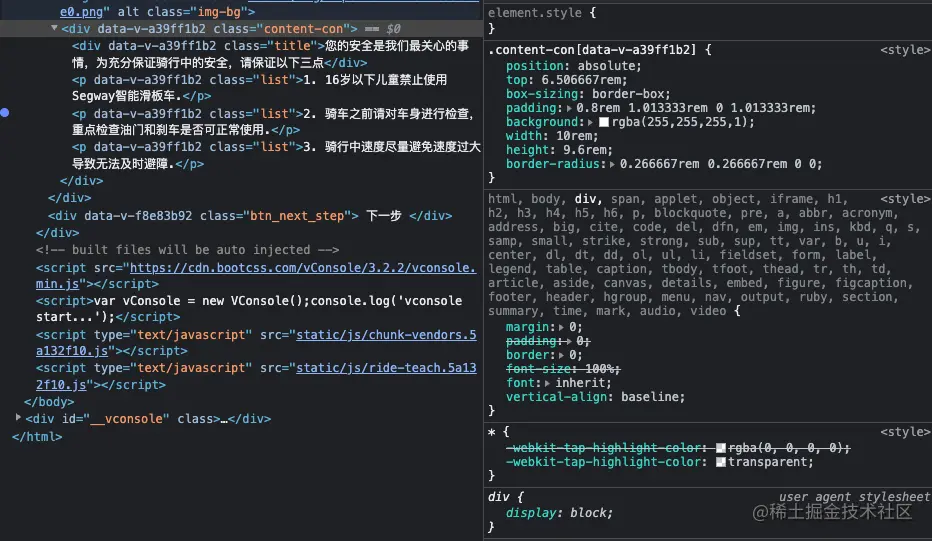
Task: Expand the __vconsole div node
Action: (18, 417)
